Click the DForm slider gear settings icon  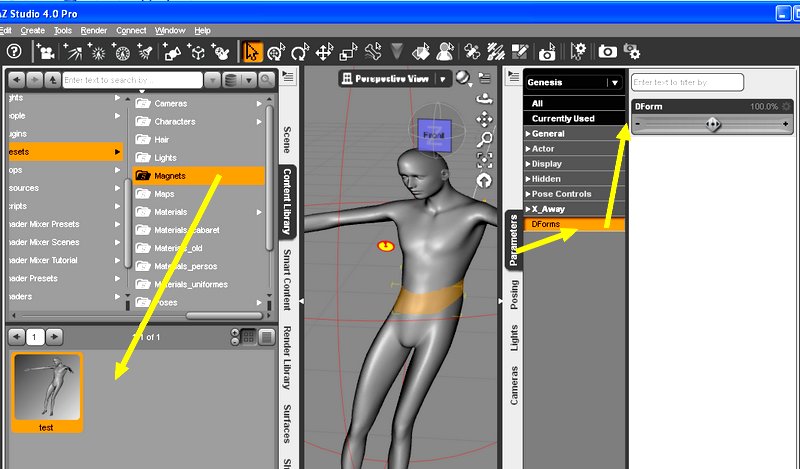786,106
